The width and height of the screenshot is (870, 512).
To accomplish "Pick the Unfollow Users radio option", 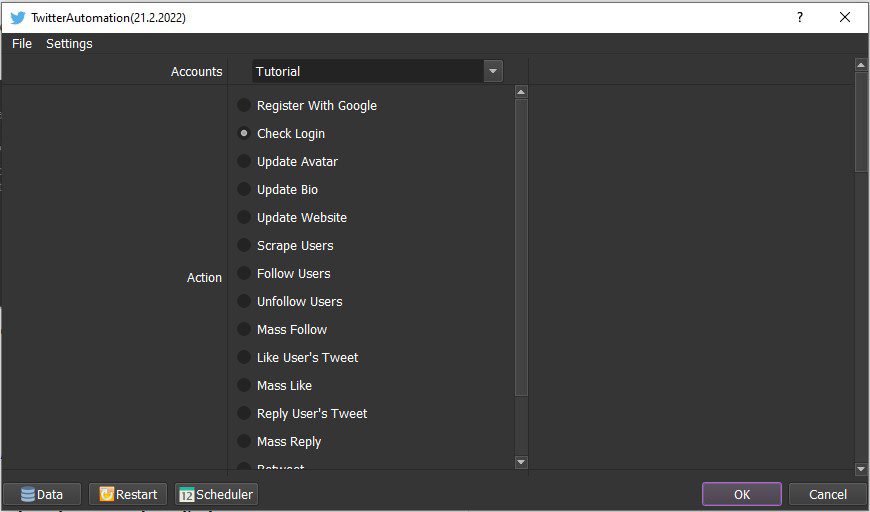I will pyautogui.click(x=290, y=301).
